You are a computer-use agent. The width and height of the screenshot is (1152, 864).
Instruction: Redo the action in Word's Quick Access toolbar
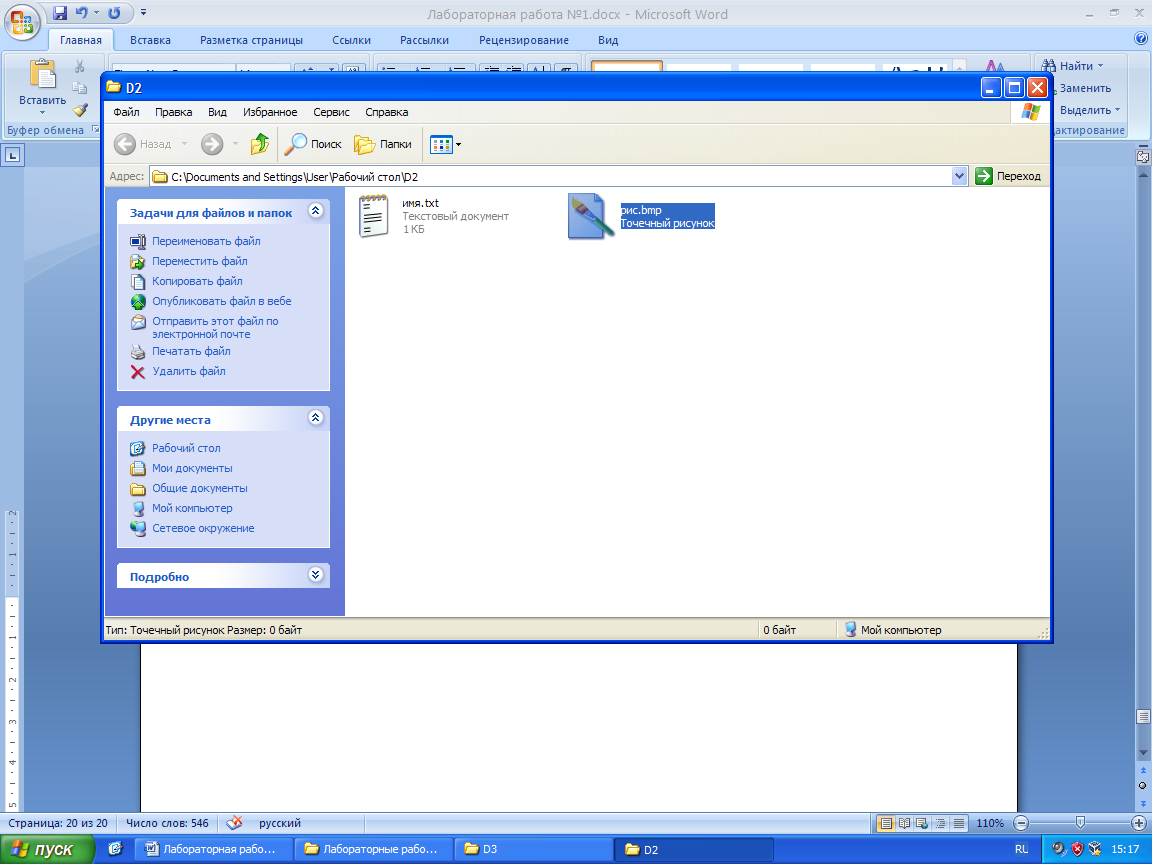[x=115, y=12]
